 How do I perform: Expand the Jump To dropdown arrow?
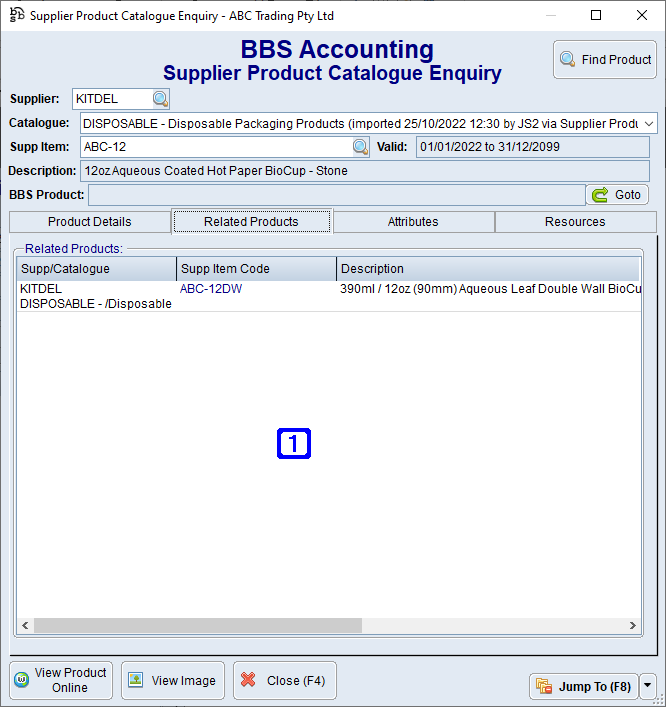pos(648,686)
